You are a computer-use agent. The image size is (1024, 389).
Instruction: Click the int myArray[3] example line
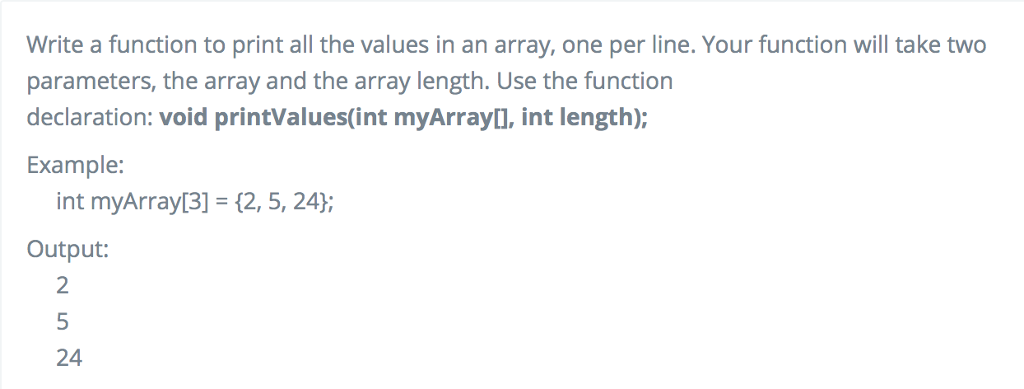click(x=195, y=202)
